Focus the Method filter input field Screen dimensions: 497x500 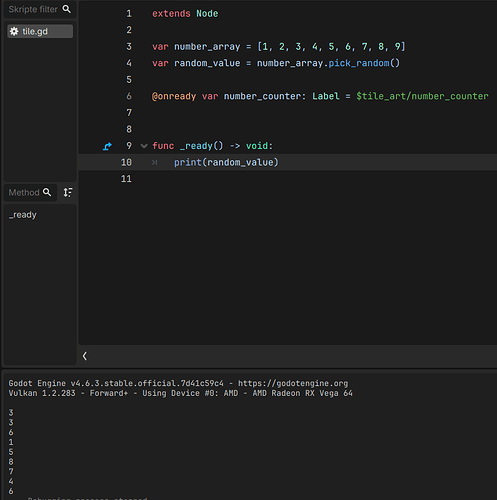(30, 193)
